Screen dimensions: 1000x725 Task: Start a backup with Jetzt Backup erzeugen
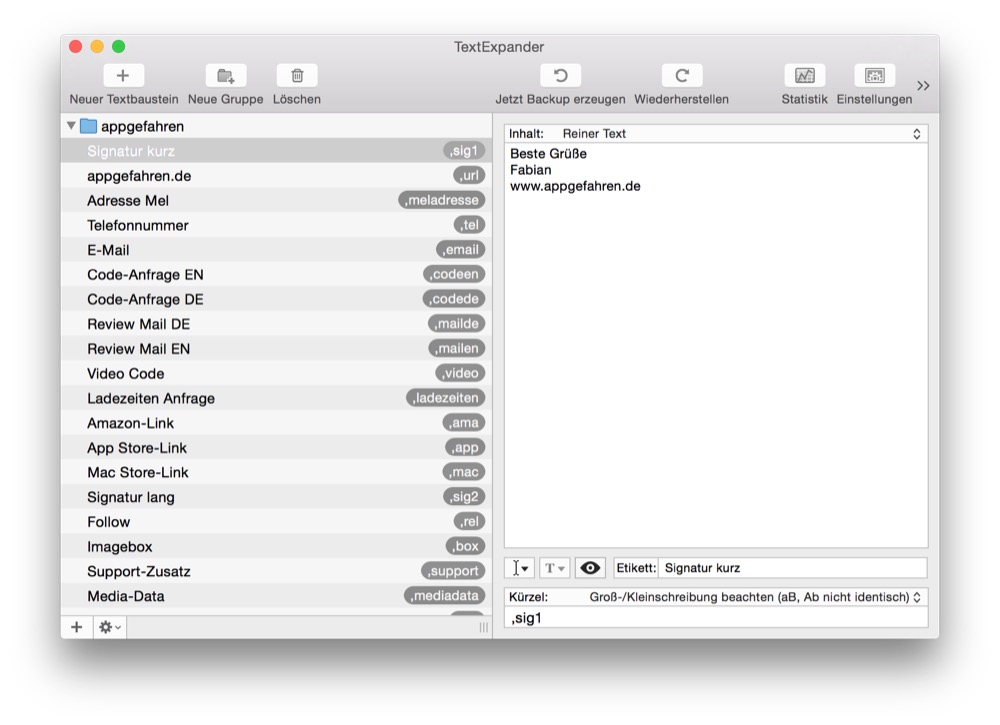coord(560,76)
